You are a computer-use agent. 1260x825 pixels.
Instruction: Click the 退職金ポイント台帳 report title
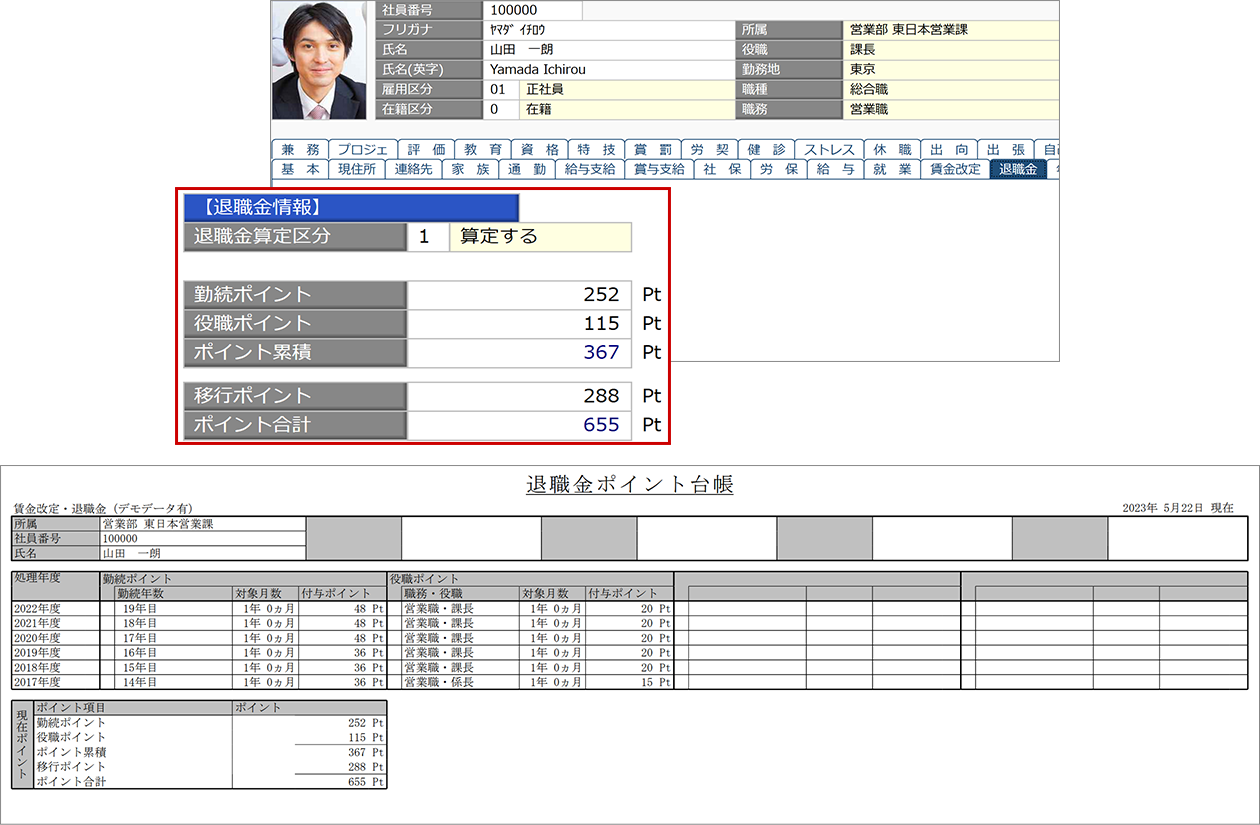(x=630, y=485)
